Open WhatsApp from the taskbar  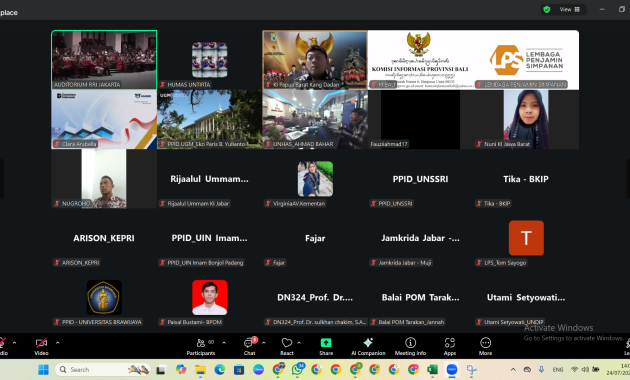coord(297,370)
